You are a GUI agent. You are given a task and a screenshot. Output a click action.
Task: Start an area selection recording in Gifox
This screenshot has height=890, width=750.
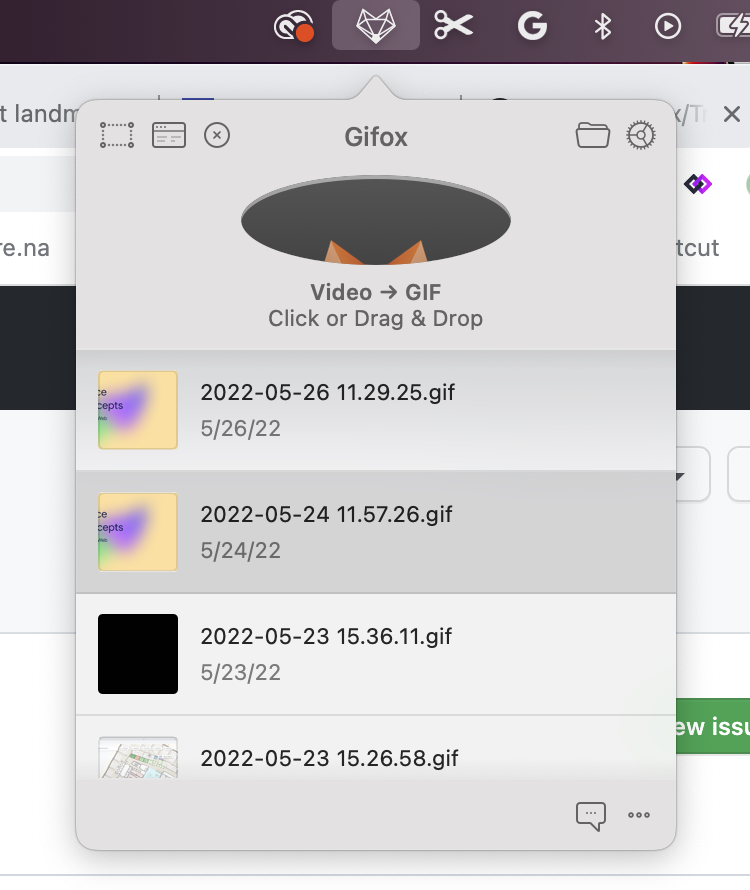[x=117, y=136]
